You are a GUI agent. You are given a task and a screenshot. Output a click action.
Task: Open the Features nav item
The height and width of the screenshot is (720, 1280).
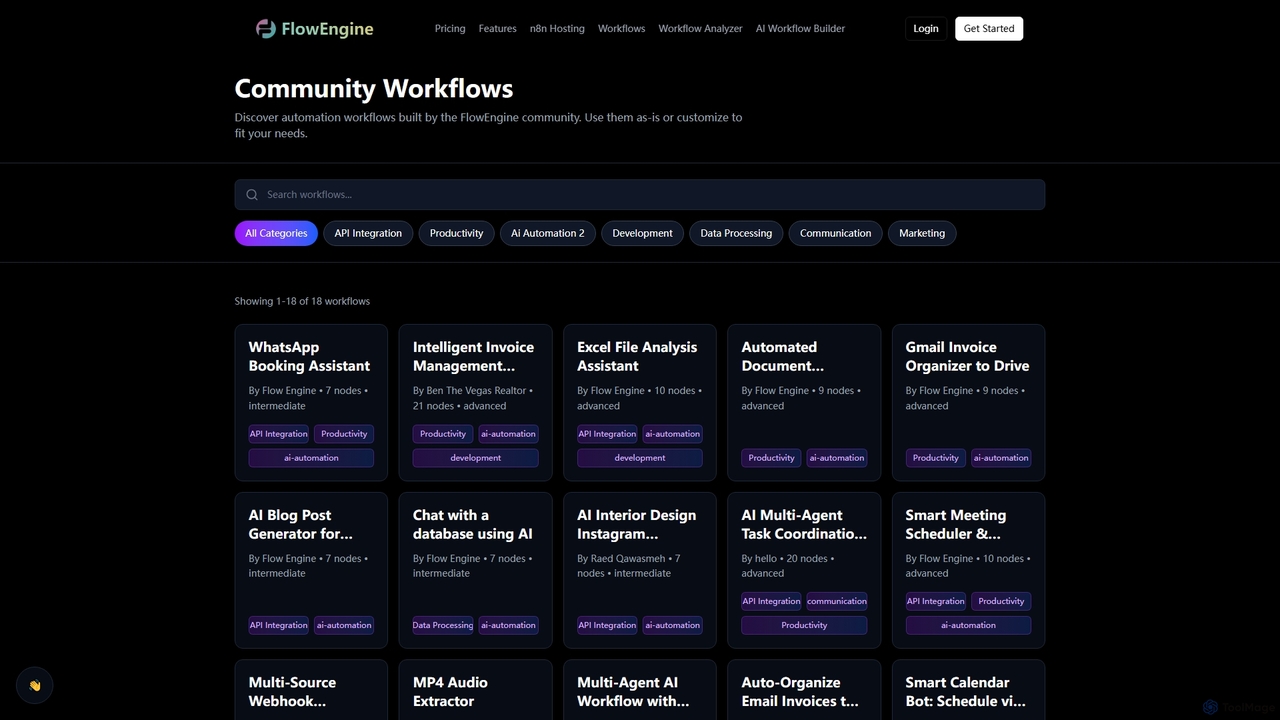(x=497, y=28)
